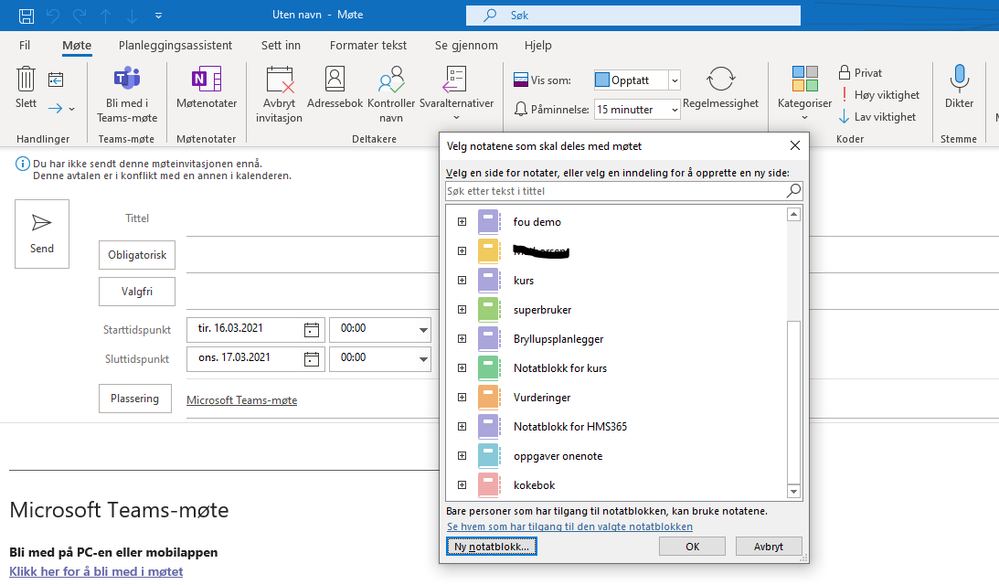The width and height of the screenshot is (999, 585).
Task: Open the quick access toolbar customize dropdown
Action: 159,15
